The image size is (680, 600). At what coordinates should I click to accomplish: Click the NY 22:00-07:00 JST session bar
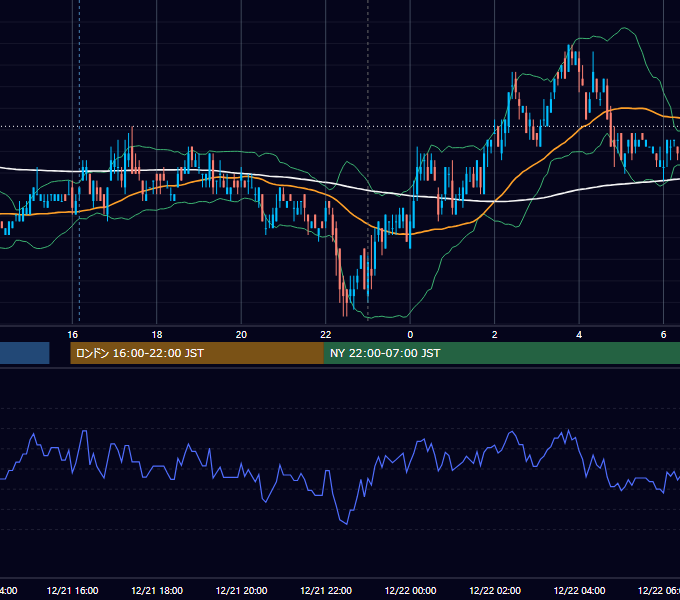tap(502, 353)
